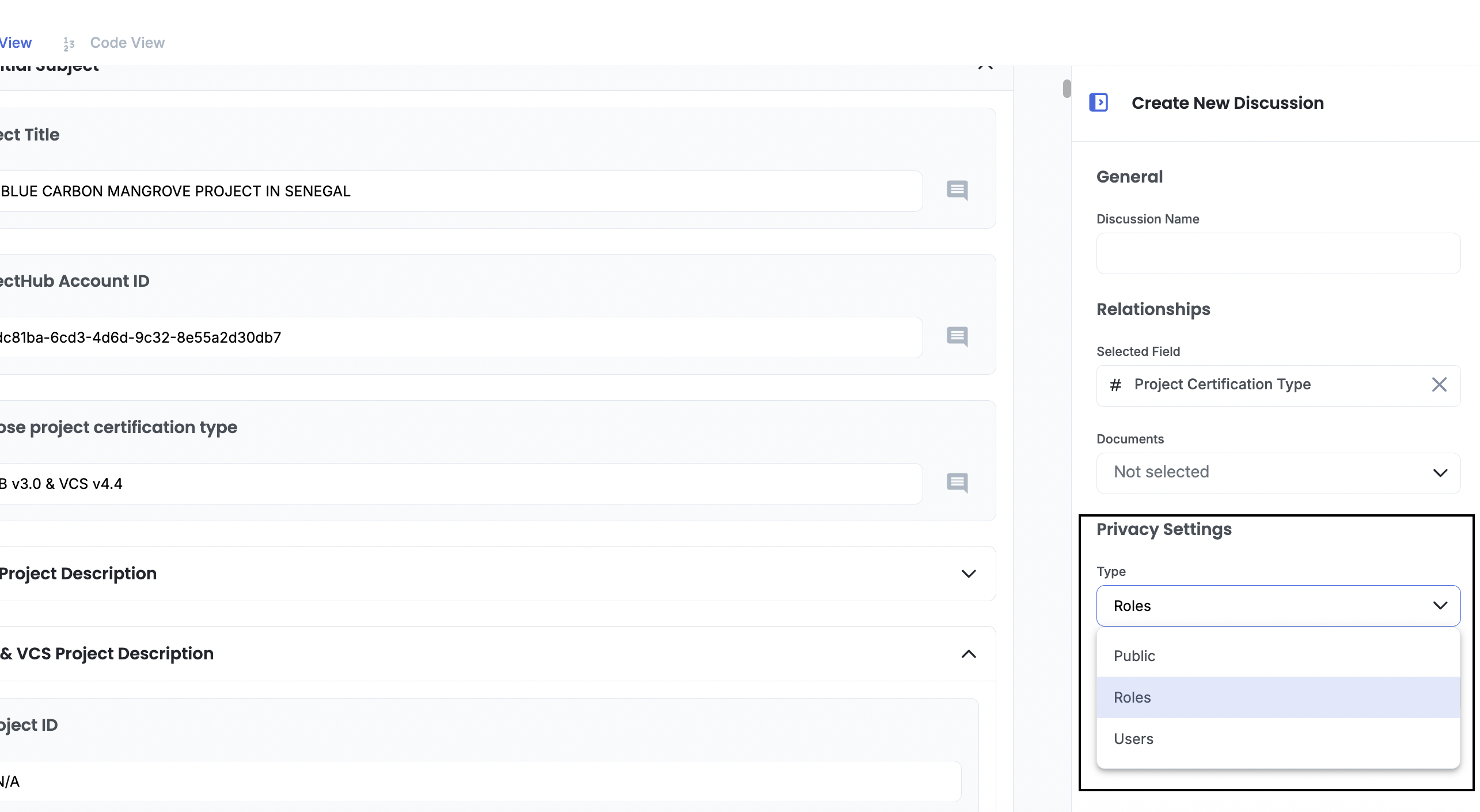Click comment icon next to certification type
The width and height of the screenshot is (1480, 812).
pos(957,483)
